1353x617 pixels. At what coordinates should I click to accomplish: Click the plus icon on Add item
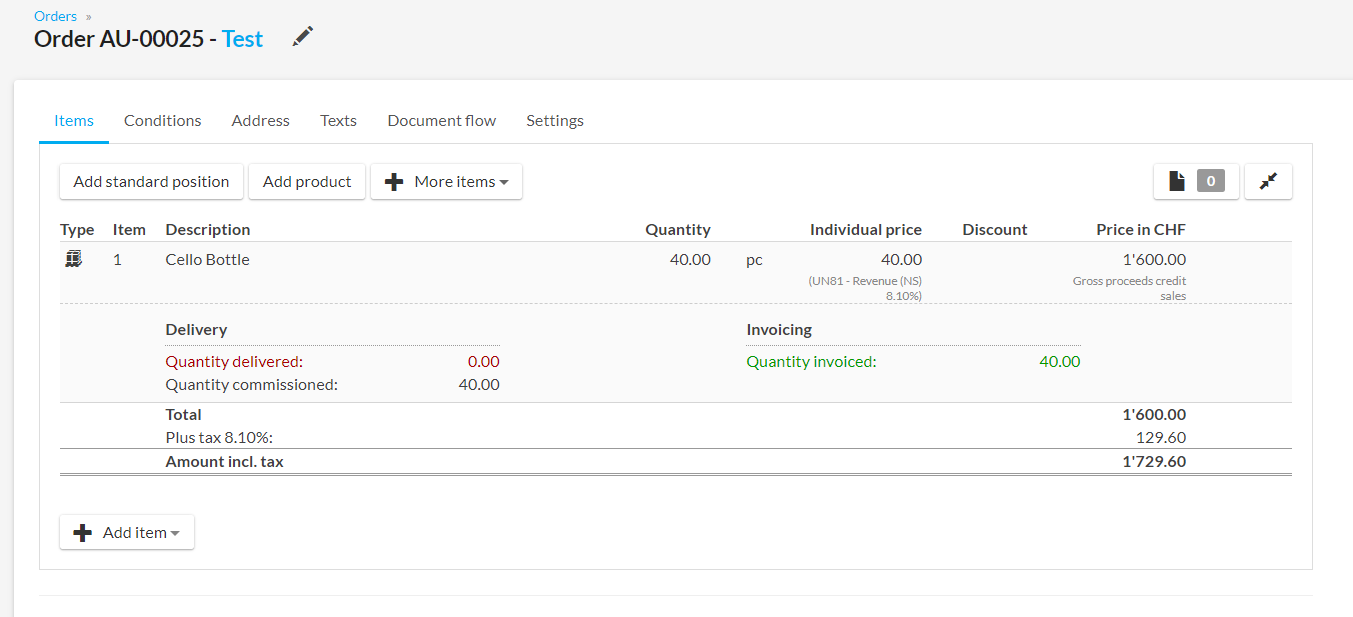tap(82, 533)
